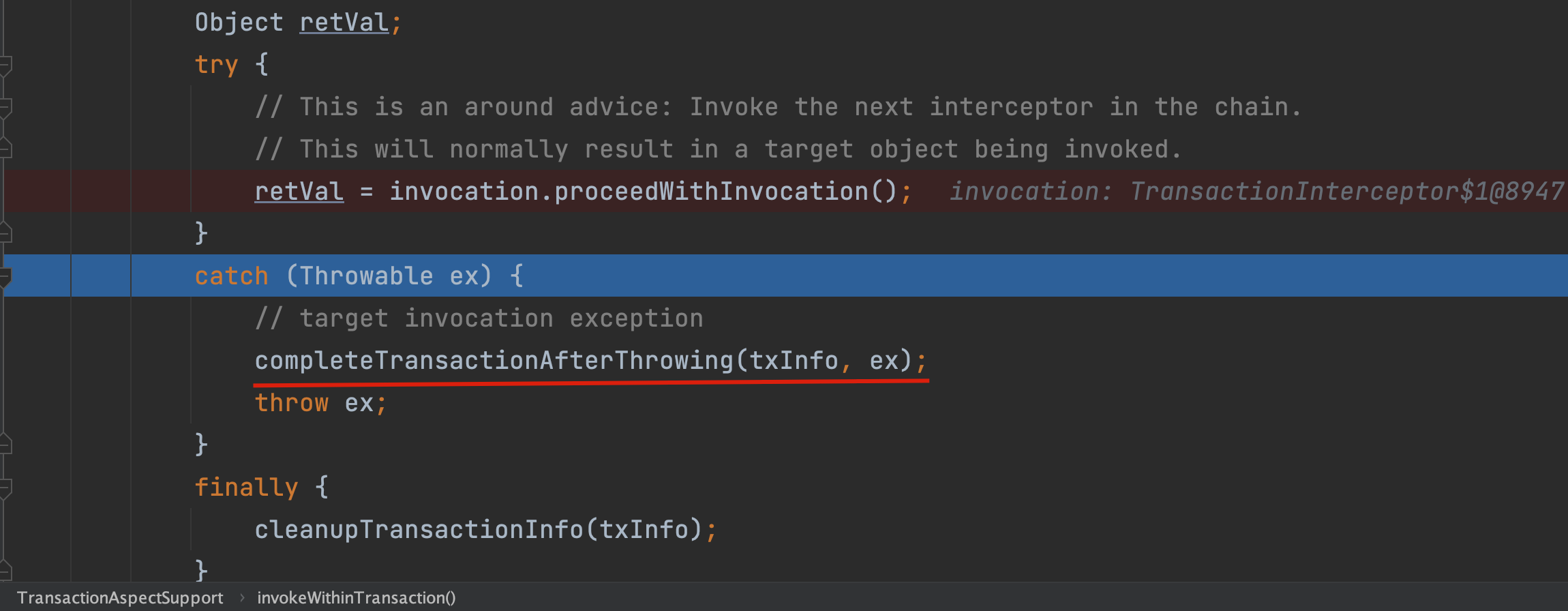
Task: Place cursor on cleanupTransactionInfo call
Action: tap(419, 530)
